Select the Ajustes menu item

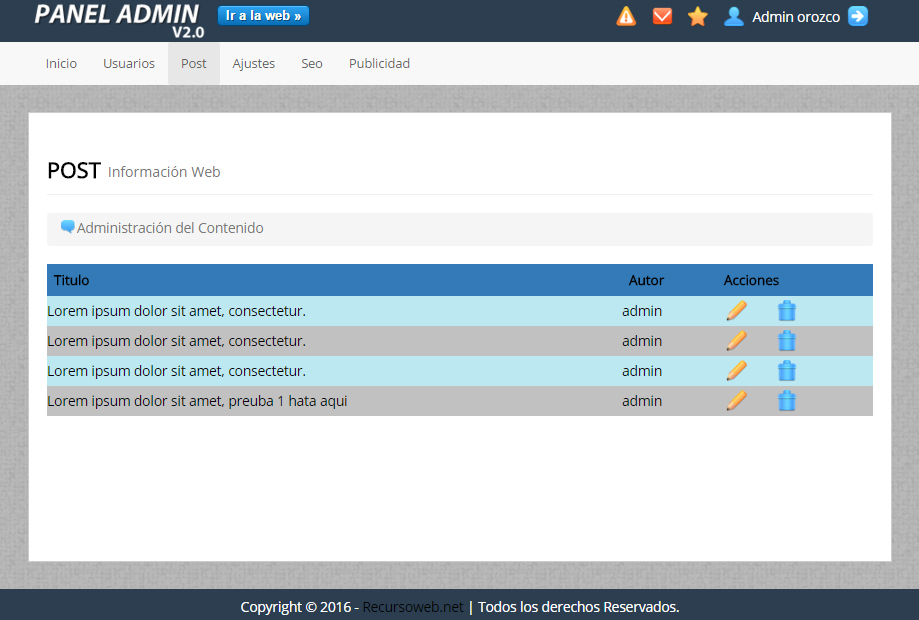pos(254,63)
